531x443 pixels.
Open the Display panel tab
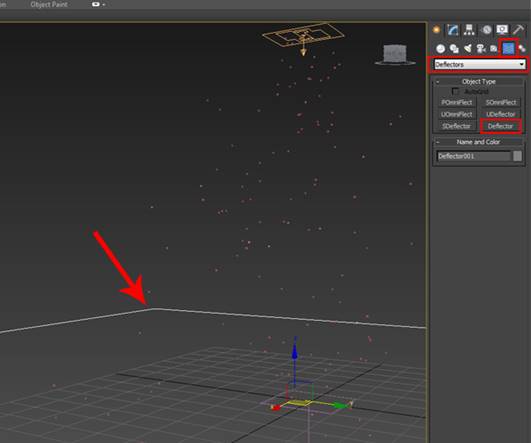[x=502, y=30]
